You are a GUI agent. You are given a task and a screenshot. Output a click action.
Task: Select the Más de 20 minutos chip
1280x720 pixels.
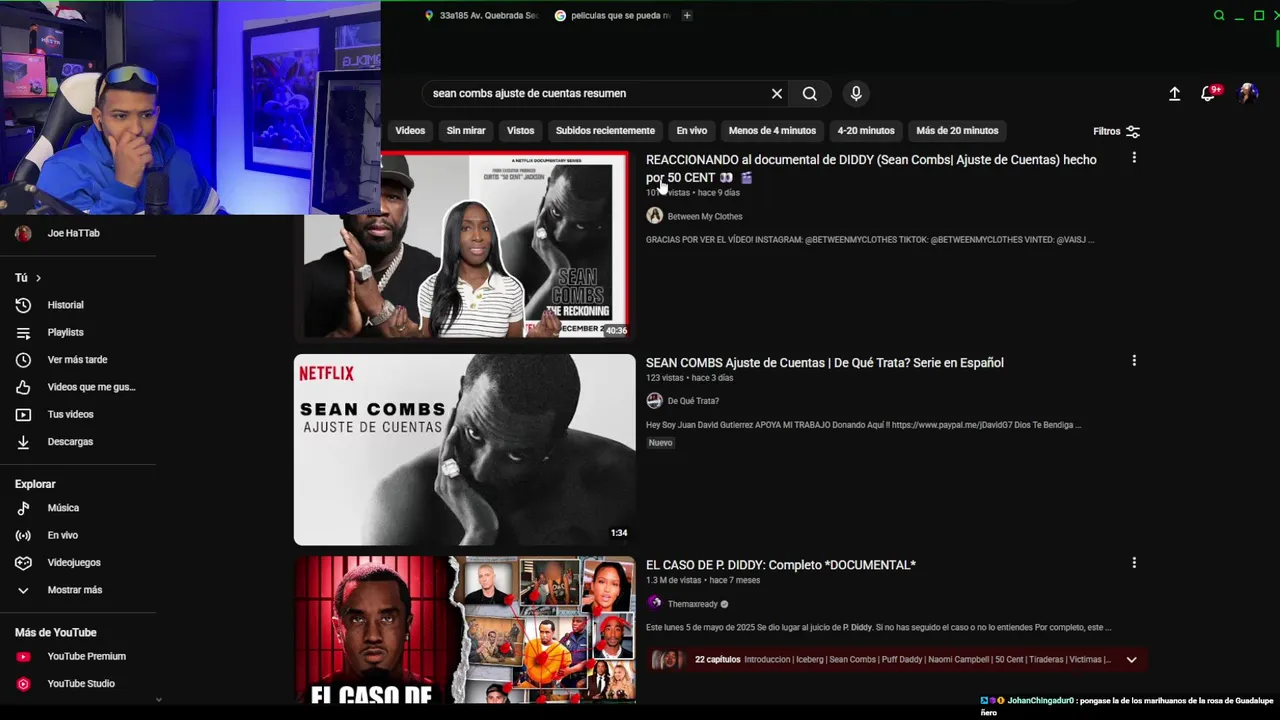point(957,130)
